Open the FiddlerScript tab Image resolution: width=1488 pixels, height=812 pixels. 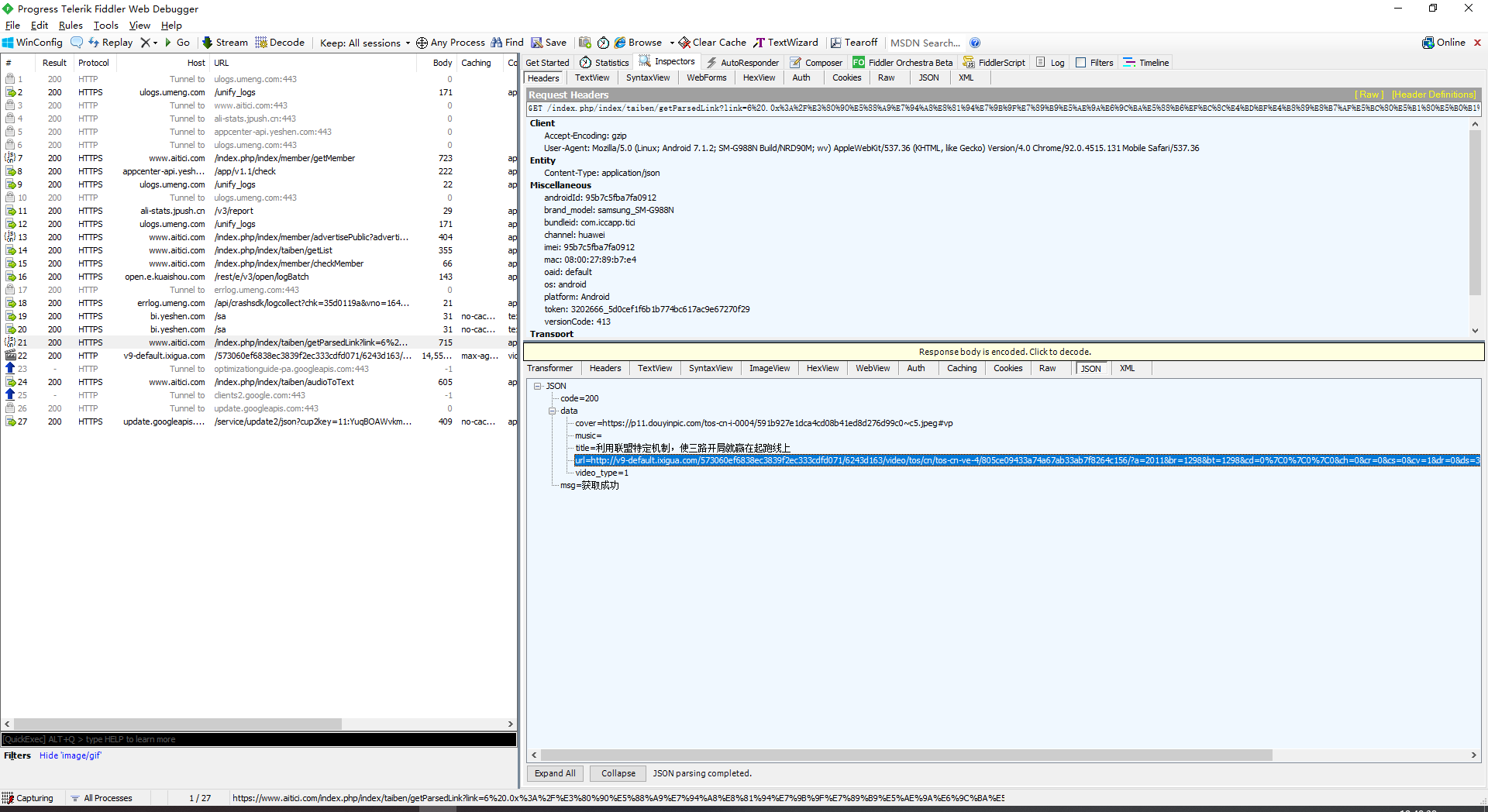click(994, 63)
